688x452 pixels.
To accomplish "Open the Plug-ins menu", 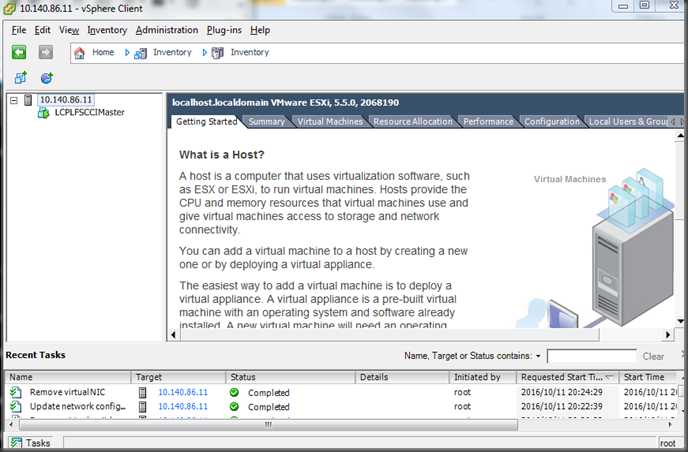I will pyautogui.click(x=224, y=30).
